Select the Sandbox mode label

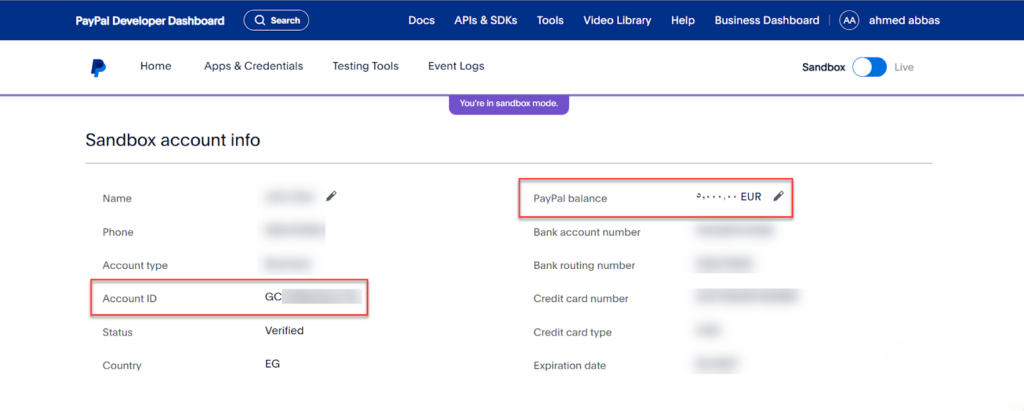[824, 67]
